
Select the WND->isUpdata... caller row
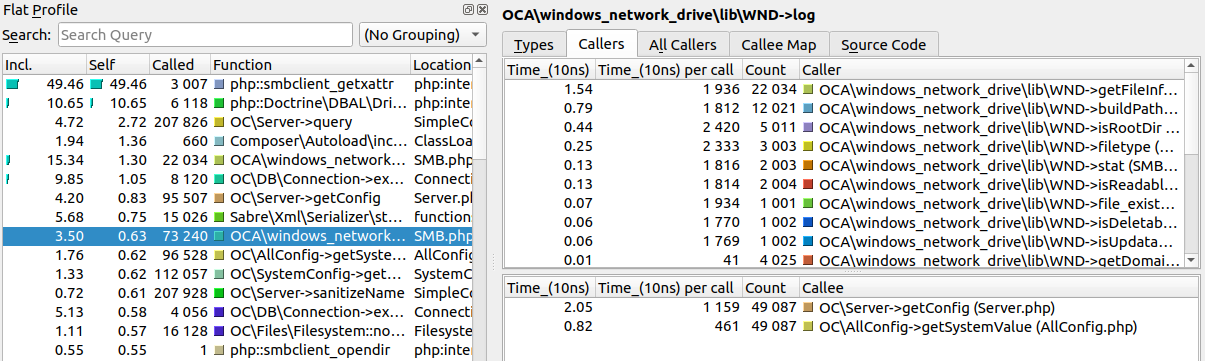point(843,241)
